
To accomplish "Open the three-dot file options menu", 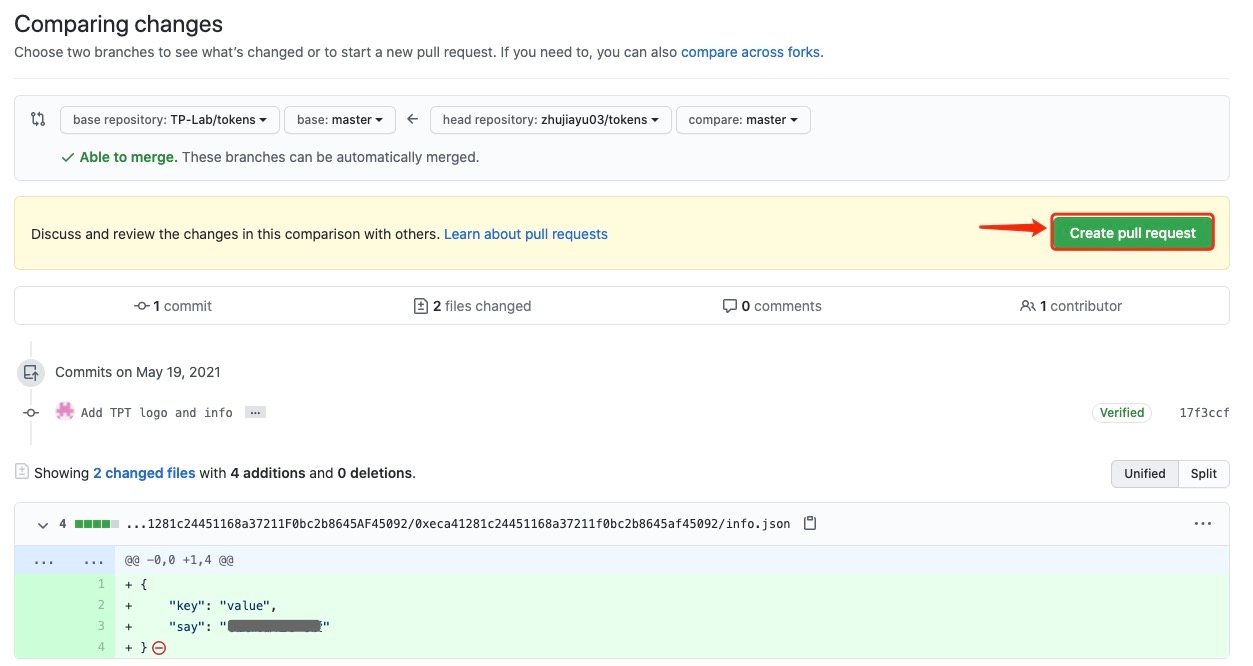I will point(1203,523).
